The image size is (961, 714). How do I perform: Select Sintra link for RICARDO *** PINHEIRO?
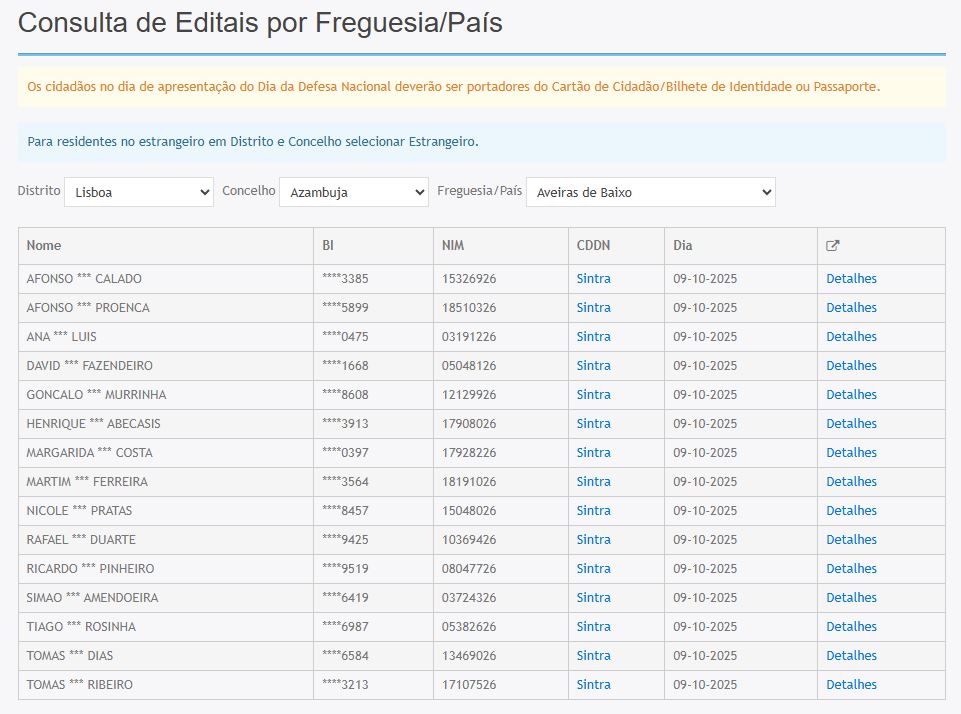[593, 569]
